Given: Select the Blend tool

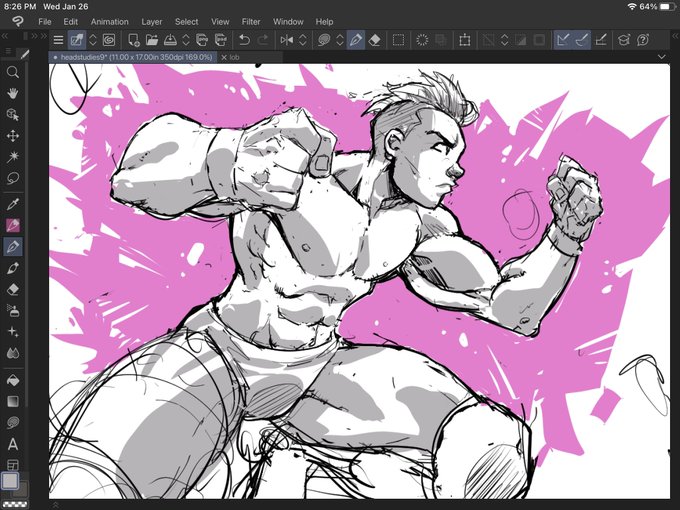Looking at the screenshot, I should coord(13,353).
